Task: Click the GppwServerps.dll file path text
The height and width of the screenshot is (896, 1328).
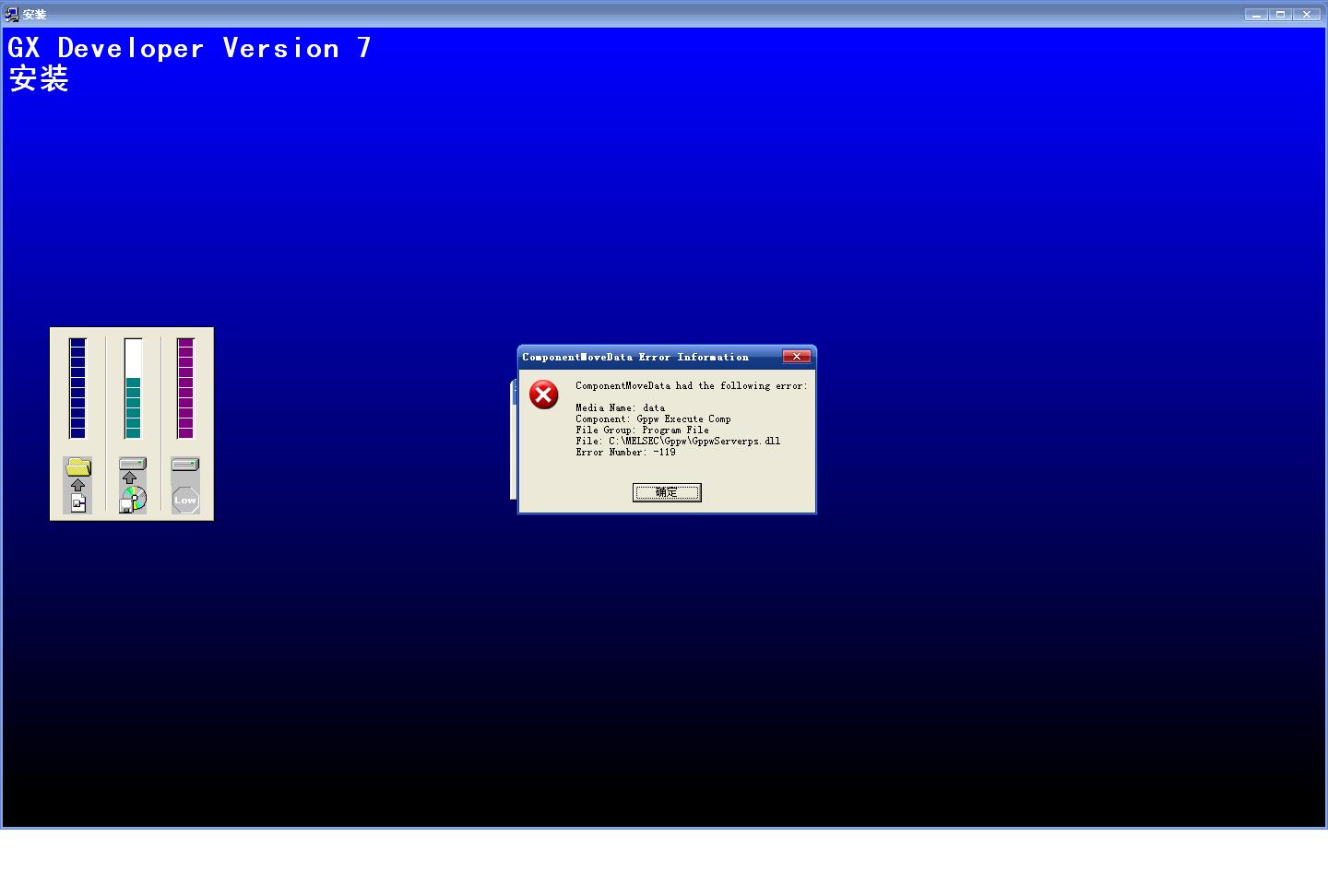Action: pos(694,441)
